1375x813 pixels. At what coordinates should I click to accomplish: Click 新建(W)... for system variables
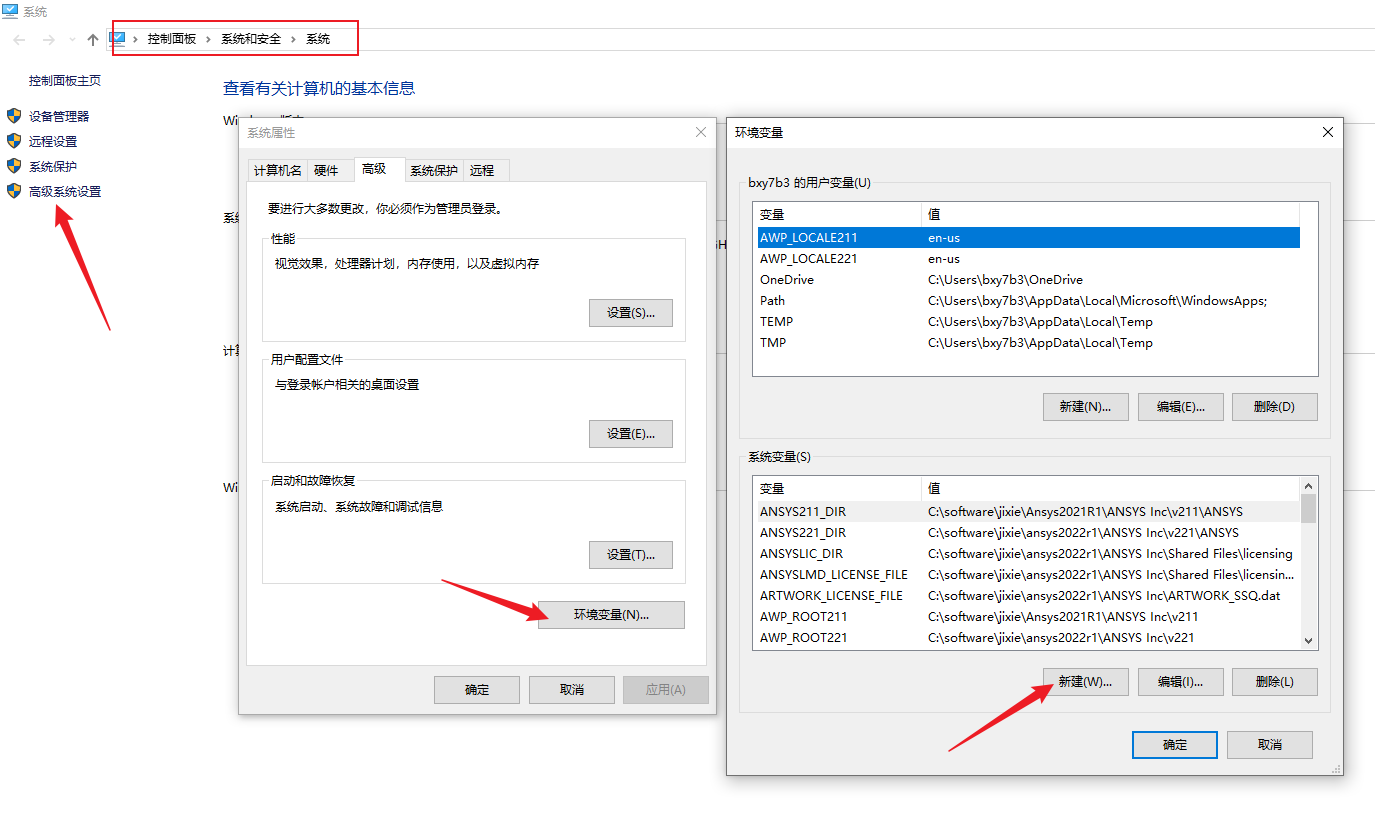pos(1086,682)
